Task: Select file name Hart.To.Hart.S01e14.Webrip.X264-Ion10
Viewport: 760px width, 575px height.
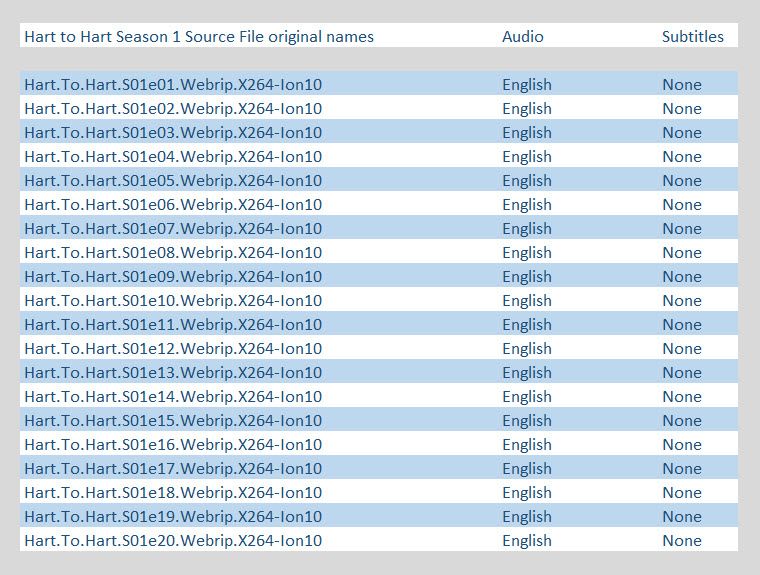Action: (x=173, y=397)
